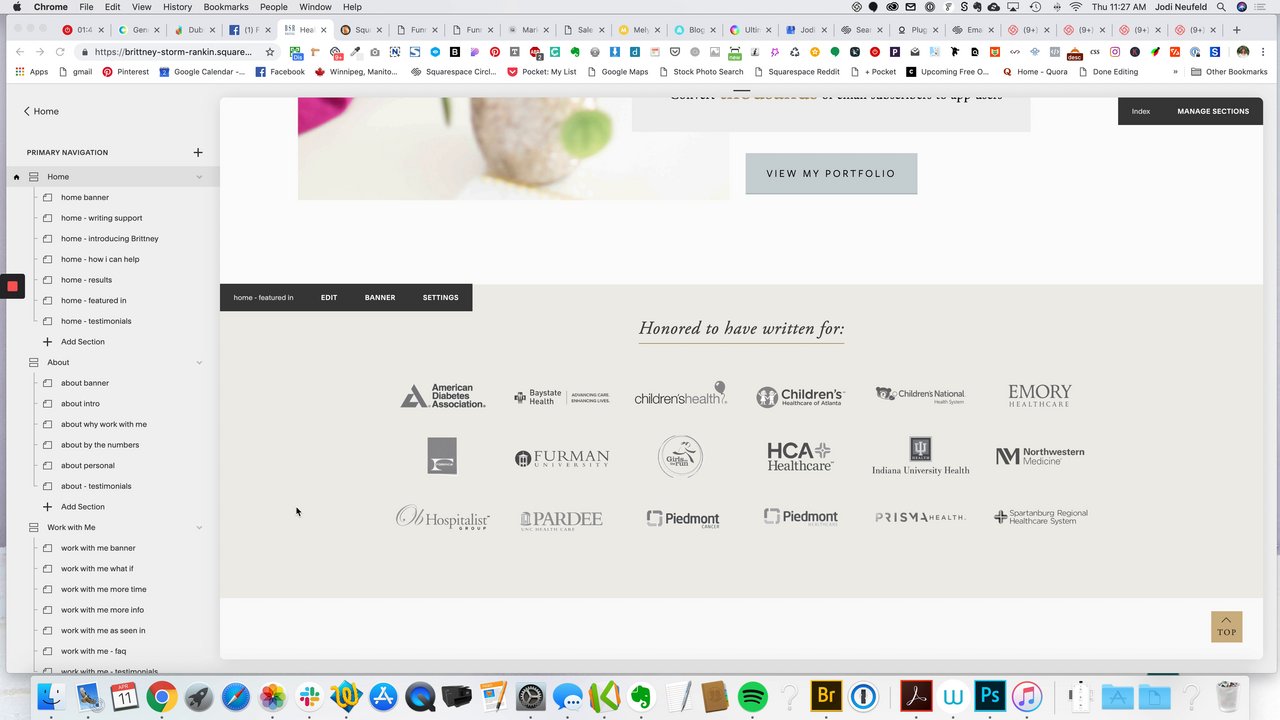
Task: Open 1Password from the dock
Action: coord(863,696)
